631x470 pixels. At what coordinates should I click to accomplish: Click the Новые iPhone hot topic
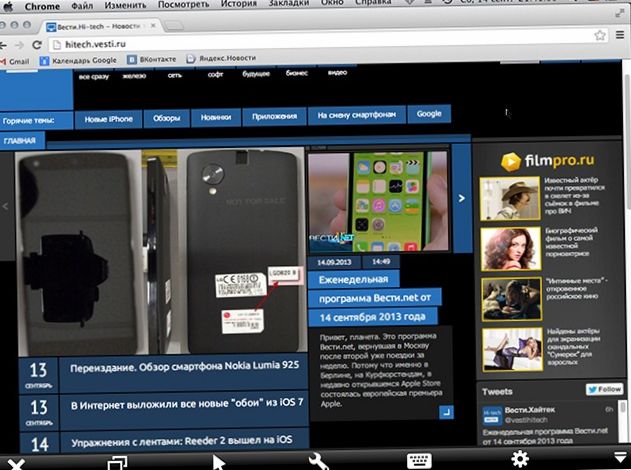click(109, 119)
